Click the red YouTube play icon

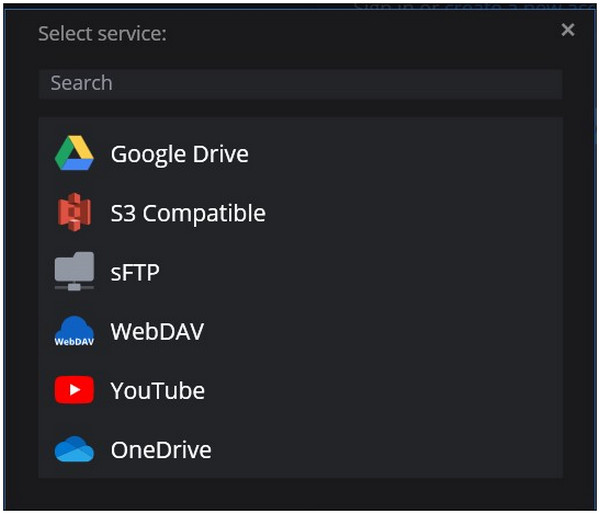pyautogui.click(x=74, y=390)
